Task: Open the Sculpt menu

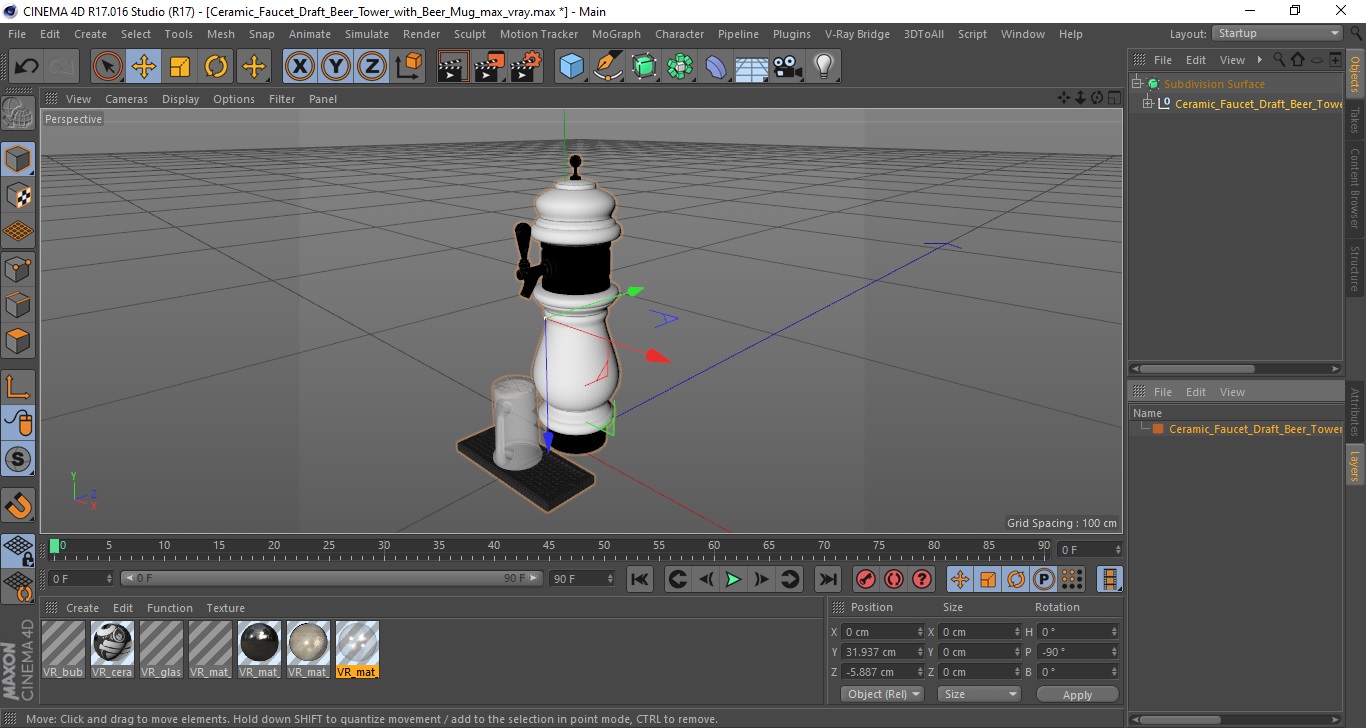Action: pos(470,34)
